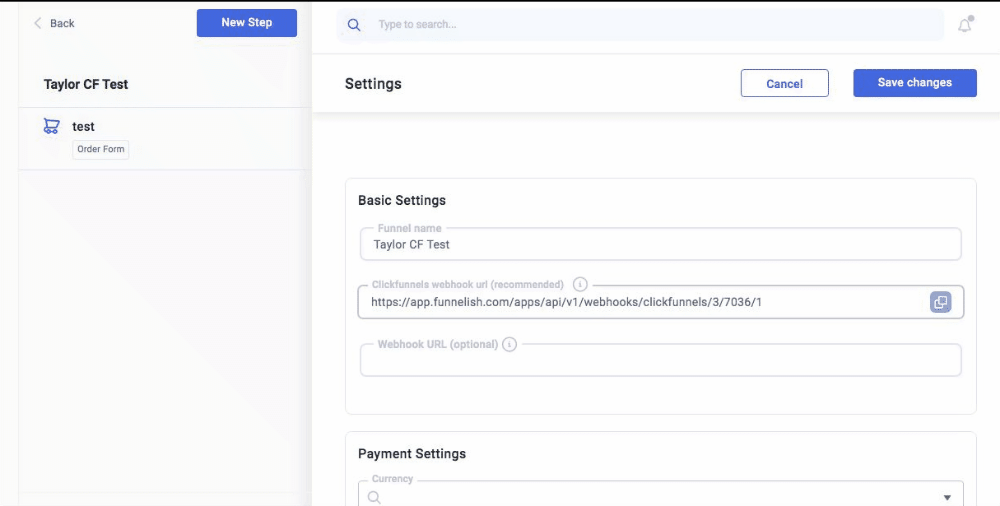Click the Currency field search icon
Image resolution: width=1000 pixels, height=506 pixels.
[x=374, y=497]
